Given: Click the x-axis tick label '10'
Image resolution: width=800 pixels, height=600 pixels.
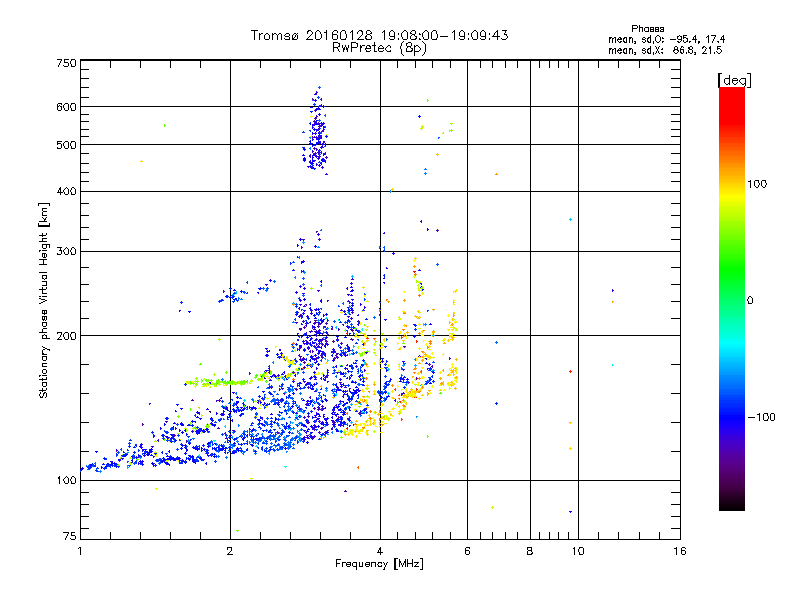Looking at the screenshot, I should coord(578,551).
